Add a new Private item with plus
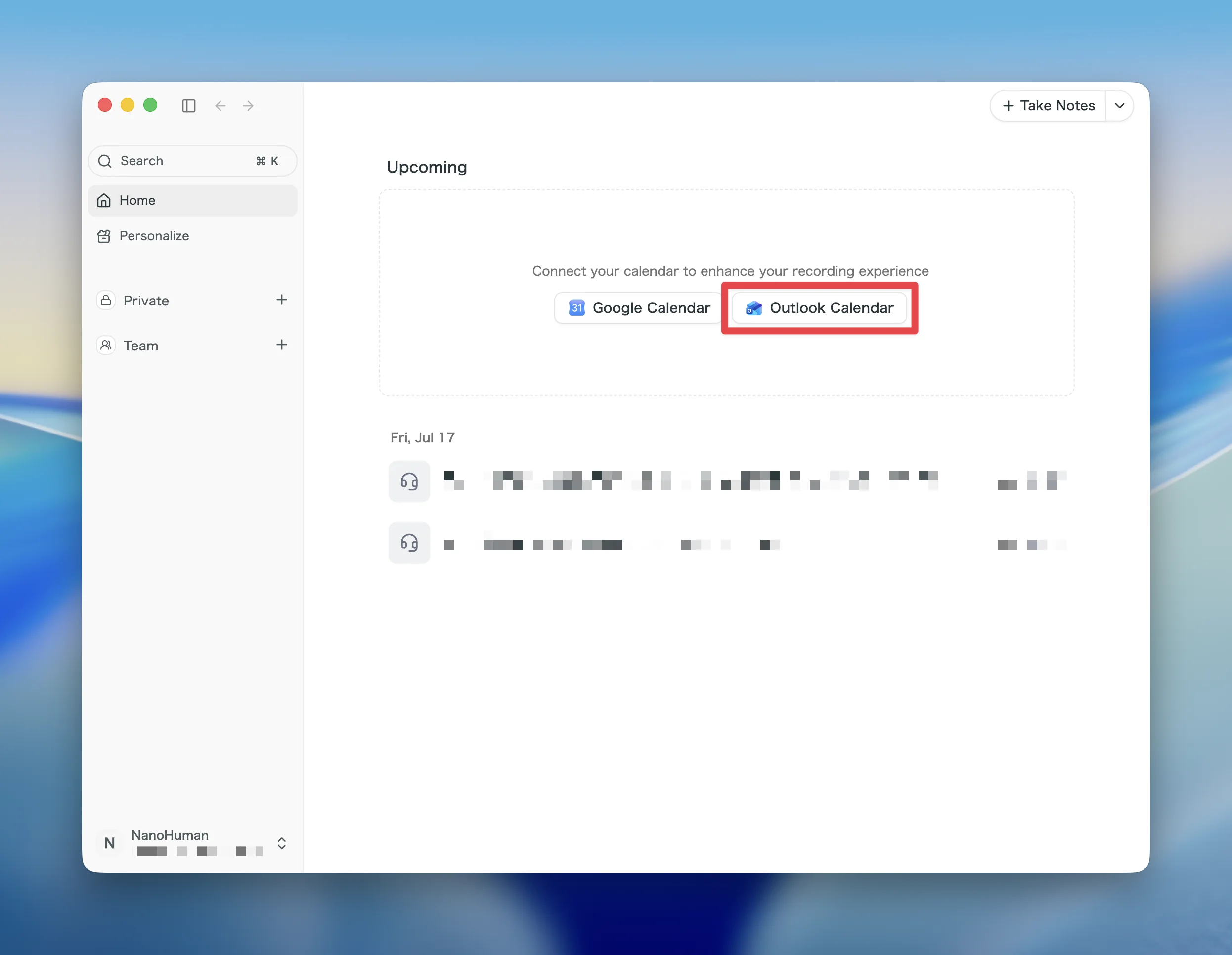 (x=281, y=300)
